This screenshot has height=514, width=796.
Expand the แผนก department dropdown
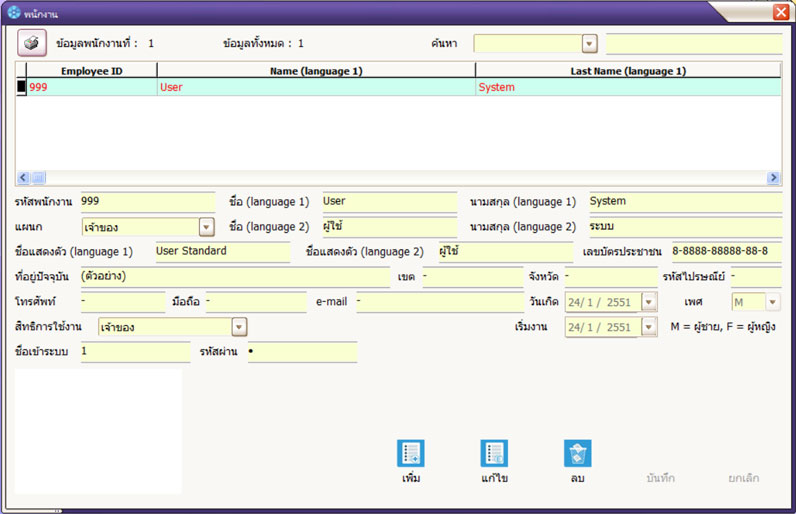click(x=206, y=227)
